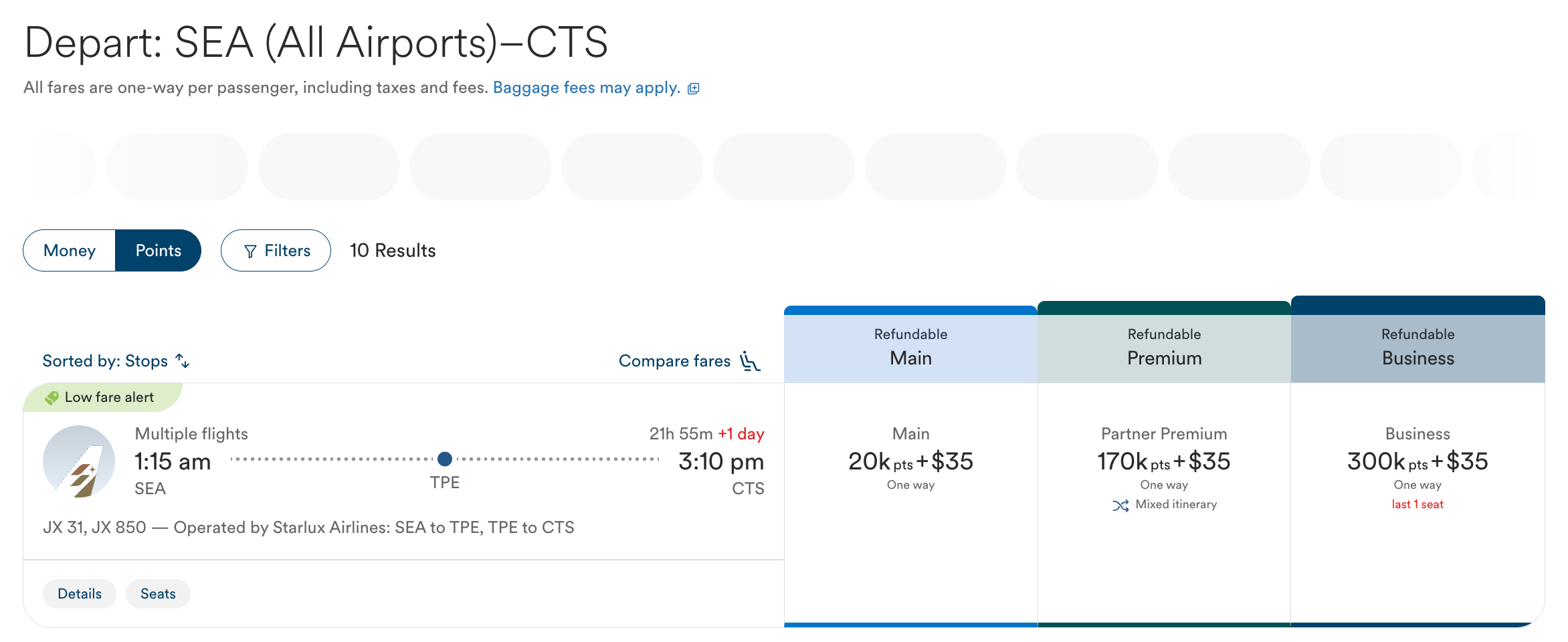
Task: Click the TPE layover stop dot
Action: pyautogui.click(x=444, y=459)
